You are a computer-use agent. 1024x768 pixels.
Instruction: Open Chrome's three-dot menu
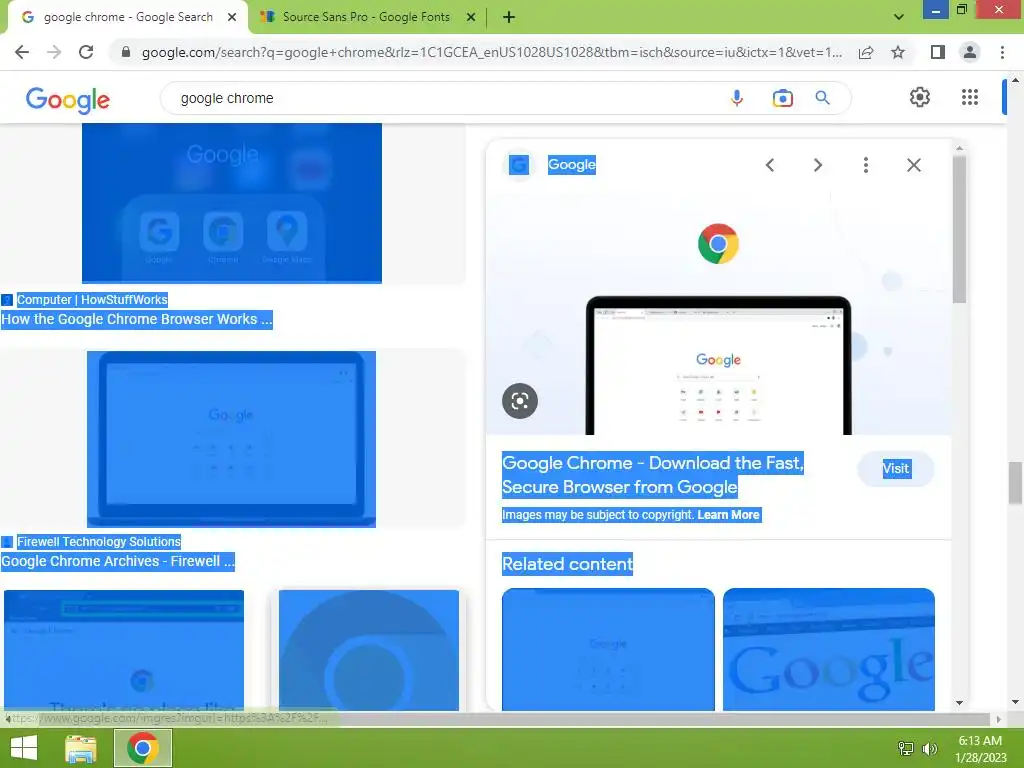coord(1002,52)
